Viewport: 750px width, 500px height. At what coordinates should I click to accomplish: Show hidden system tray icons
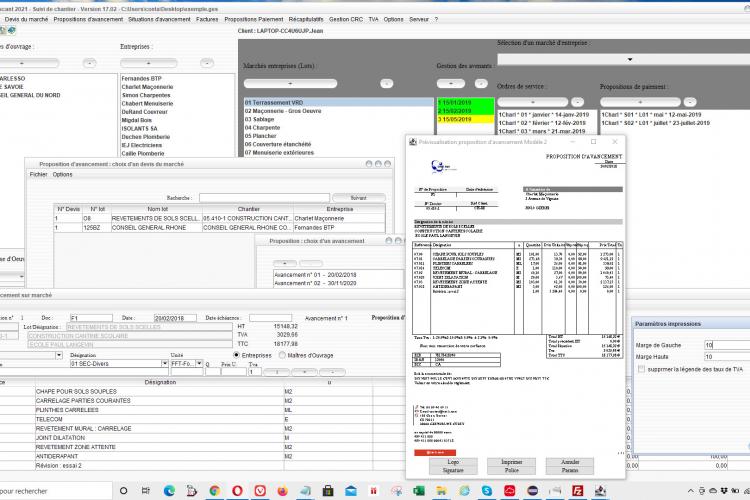[690, 491]
